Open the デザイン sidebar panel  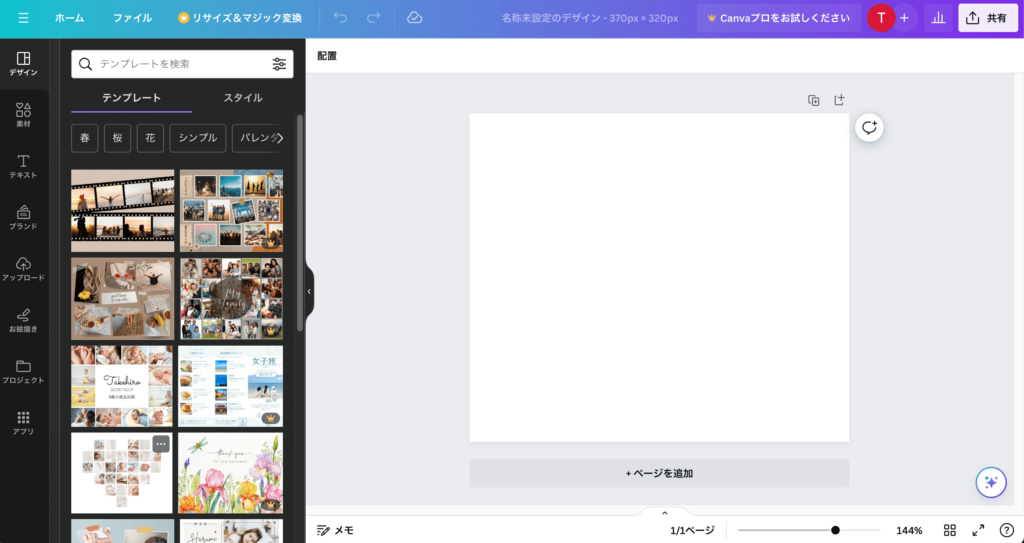point(24,64)
